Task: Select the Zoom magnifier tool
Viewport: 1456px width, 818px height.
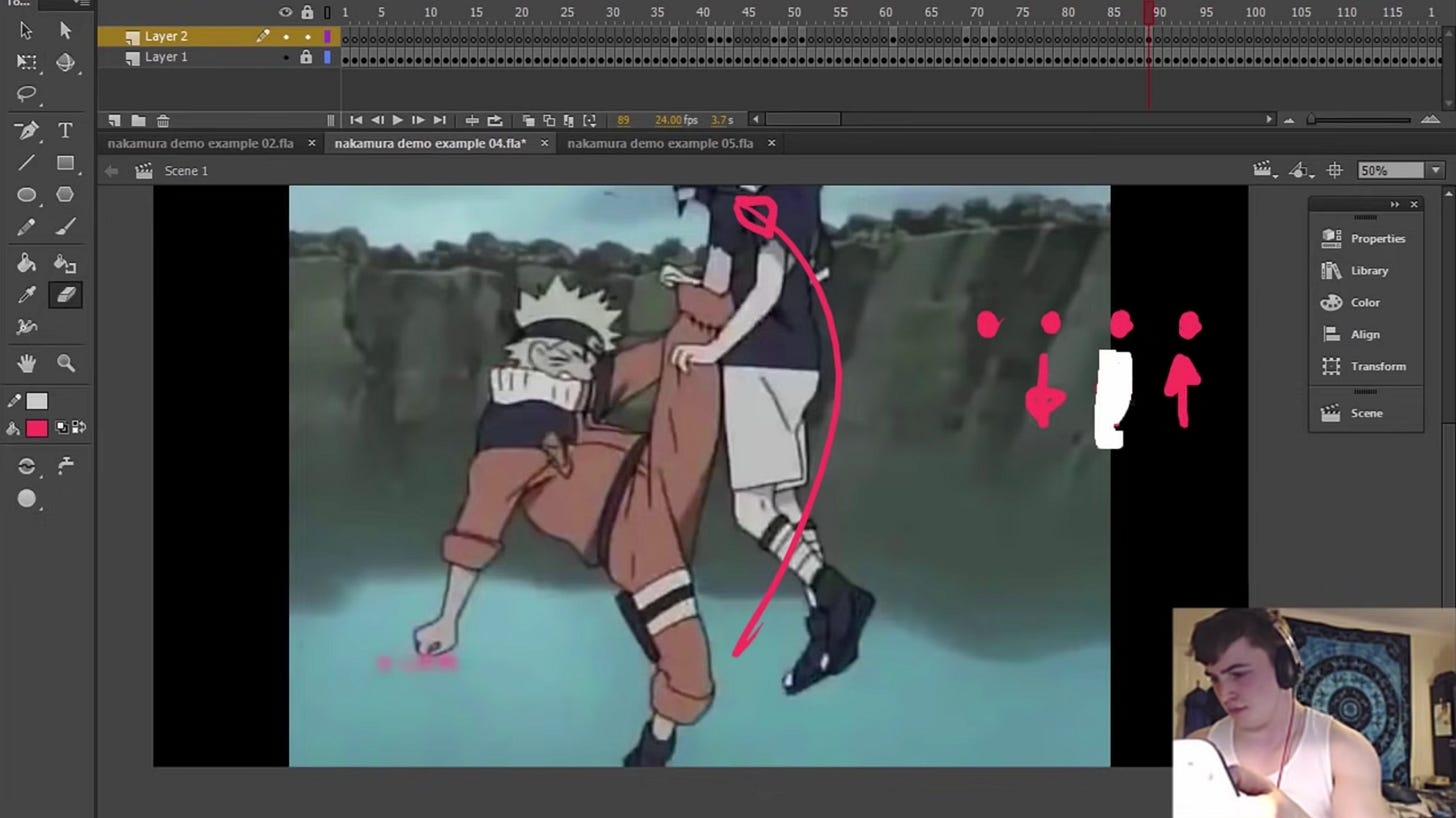Action: pyautogui.click(x=65, y=363)
